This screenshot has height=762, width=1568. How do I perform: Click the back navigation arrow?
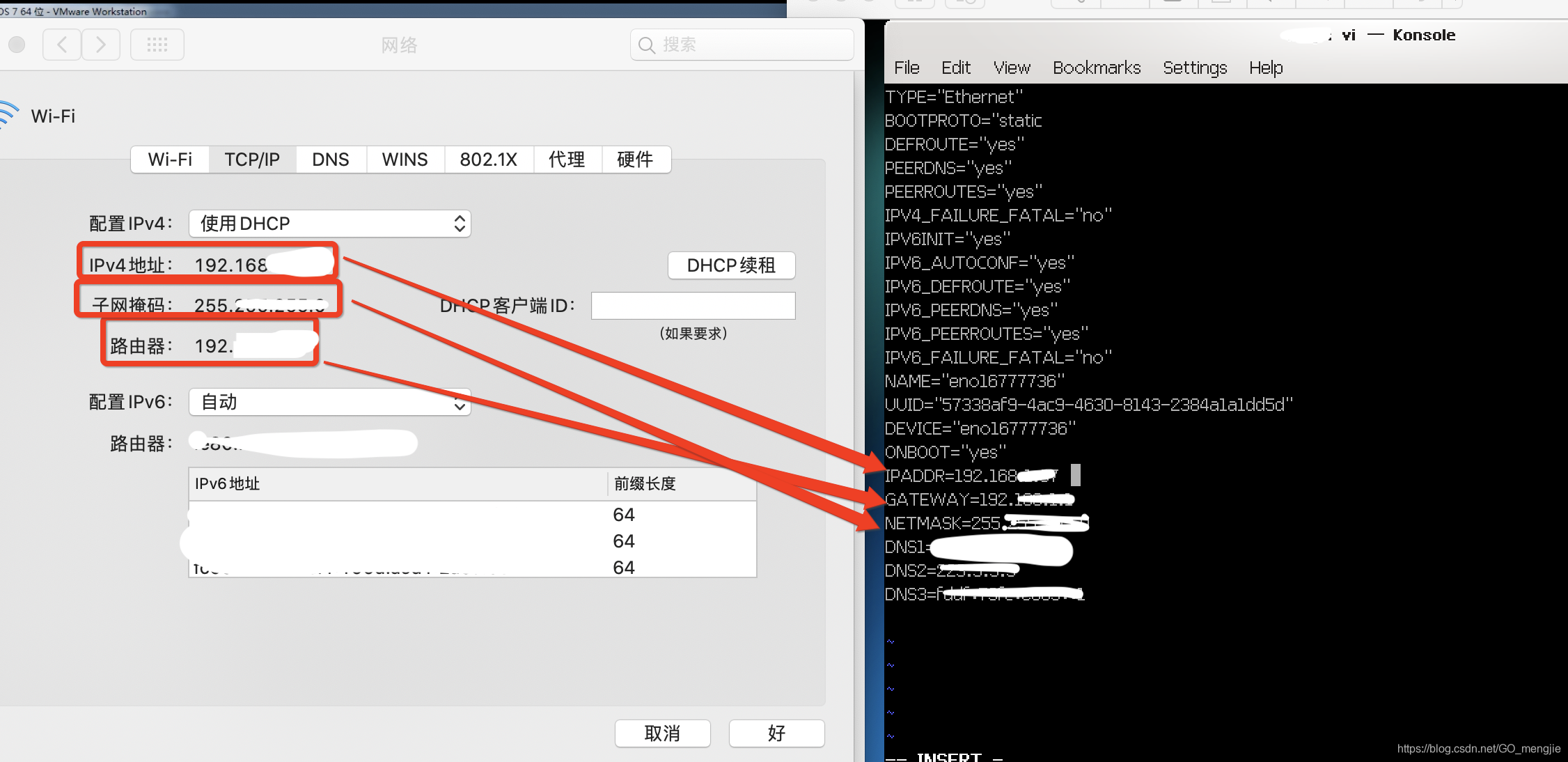pyautogui.click(x=62, y=45)
